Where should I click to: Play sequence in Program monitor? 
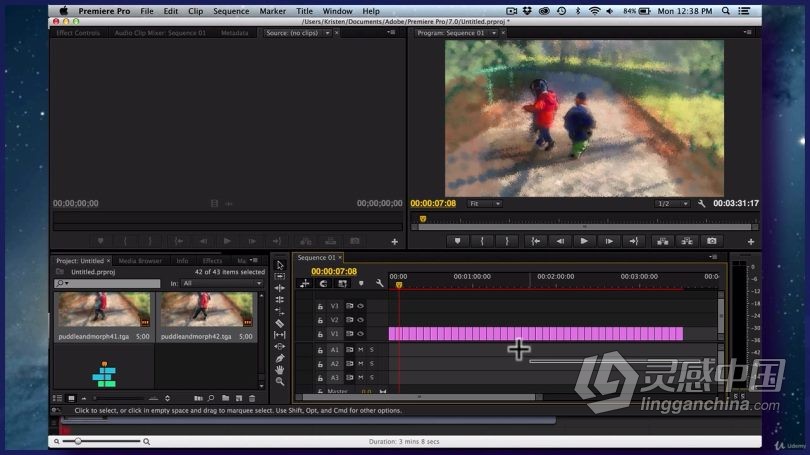tap(584, 241)
